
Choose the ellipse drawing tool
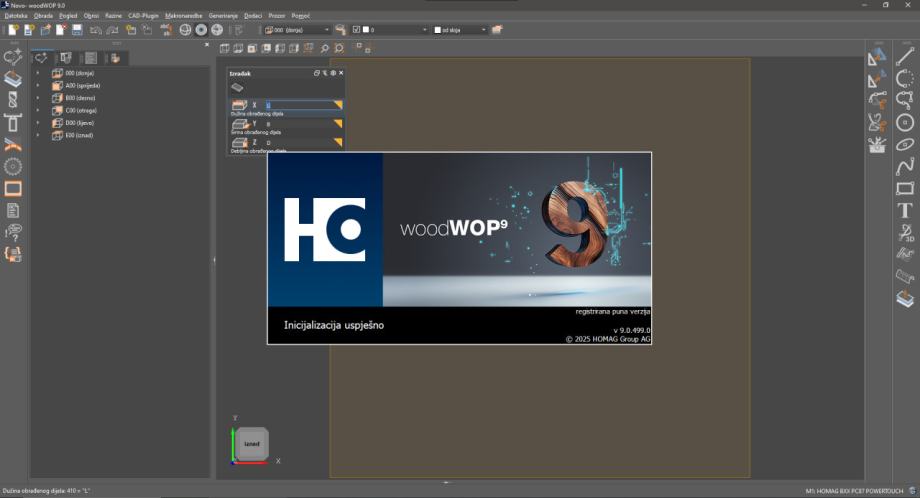tap(905, 144)
